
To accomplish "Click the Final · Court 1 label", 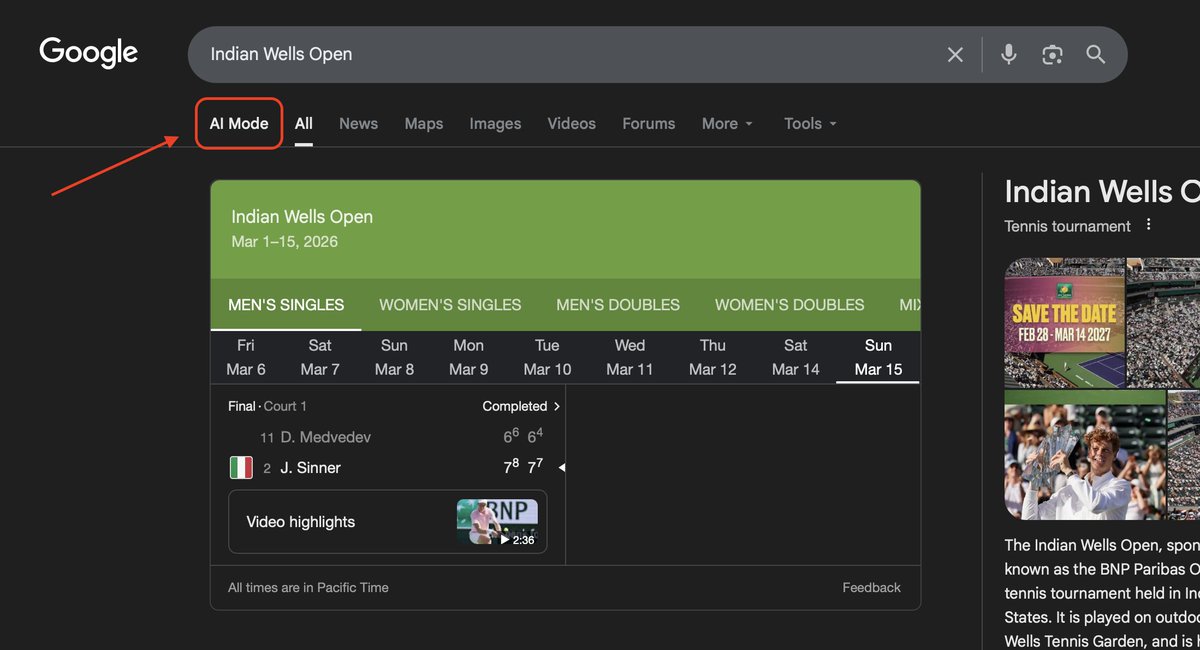I will pyautogui.click(x=267, y=406).
